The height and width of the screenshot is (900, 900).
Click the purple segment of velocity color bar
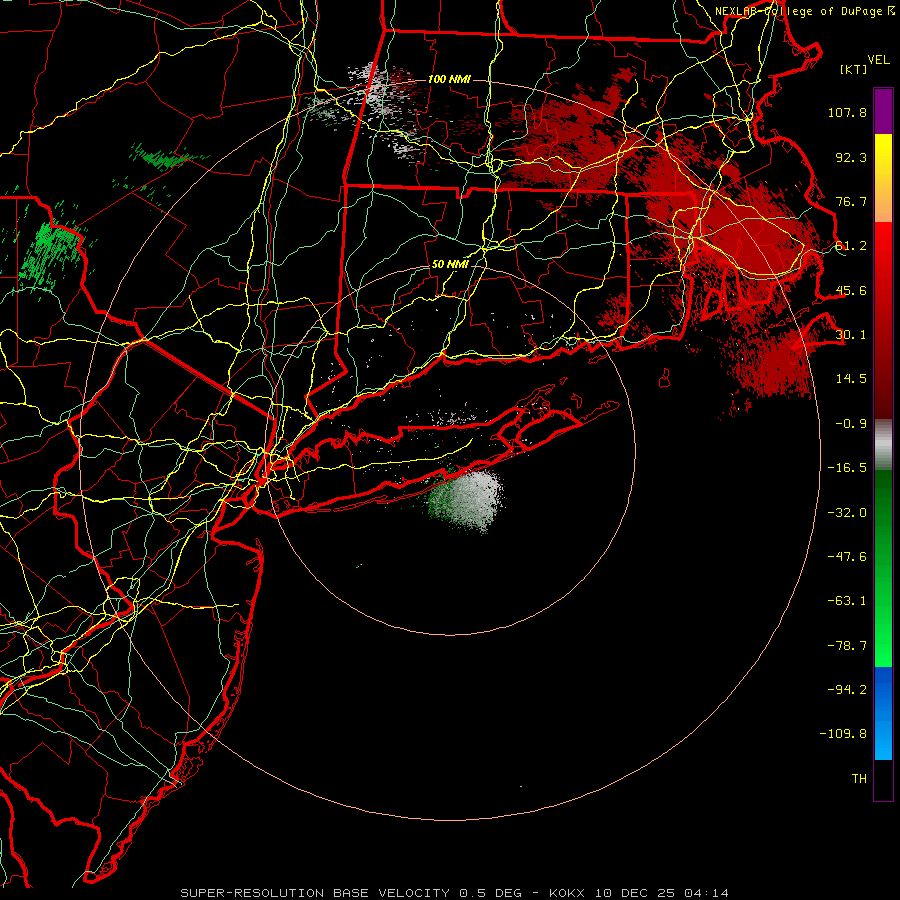(883, 112)
